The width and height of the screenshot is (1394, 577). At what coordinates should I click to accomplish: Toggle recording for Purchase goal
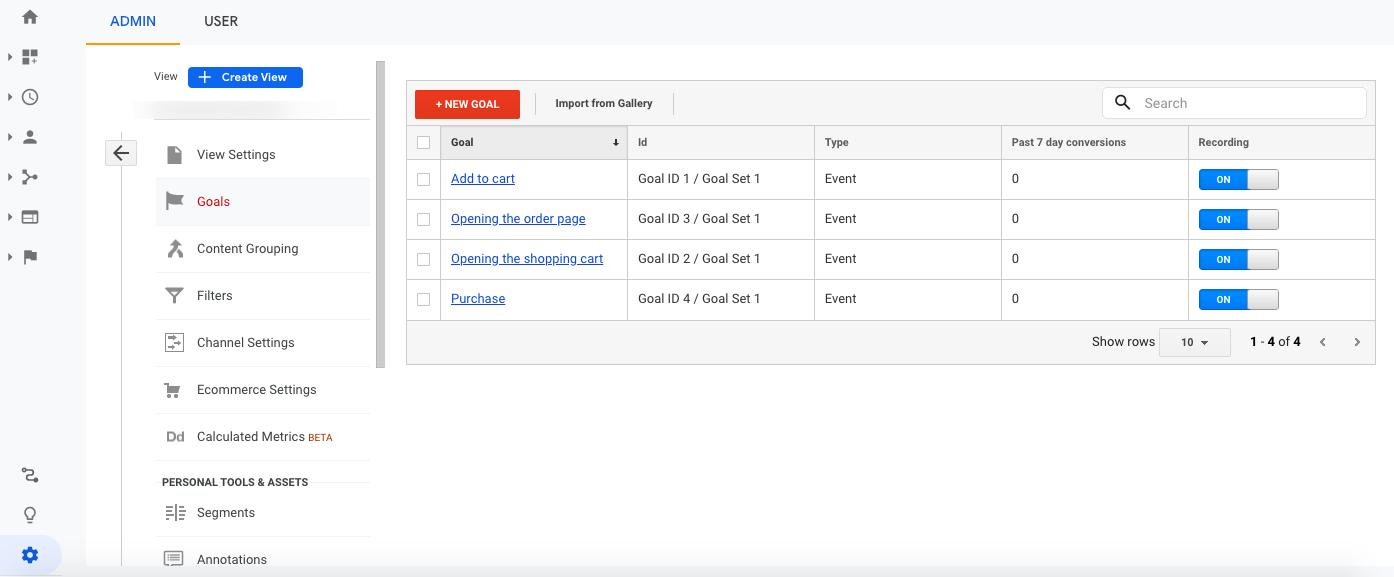1238,300
